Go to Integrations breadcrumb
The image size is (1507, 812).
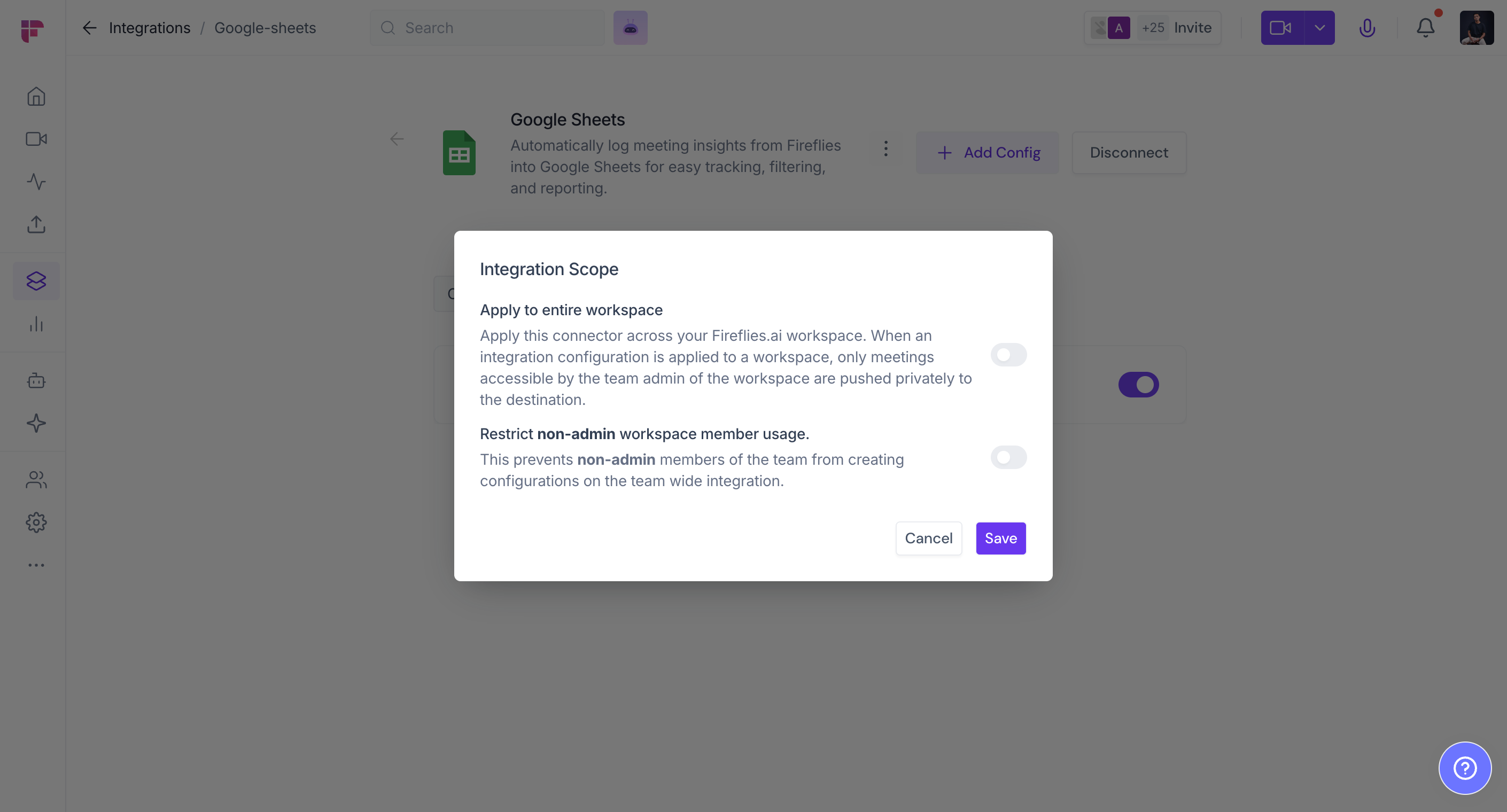tap(149, 28)
